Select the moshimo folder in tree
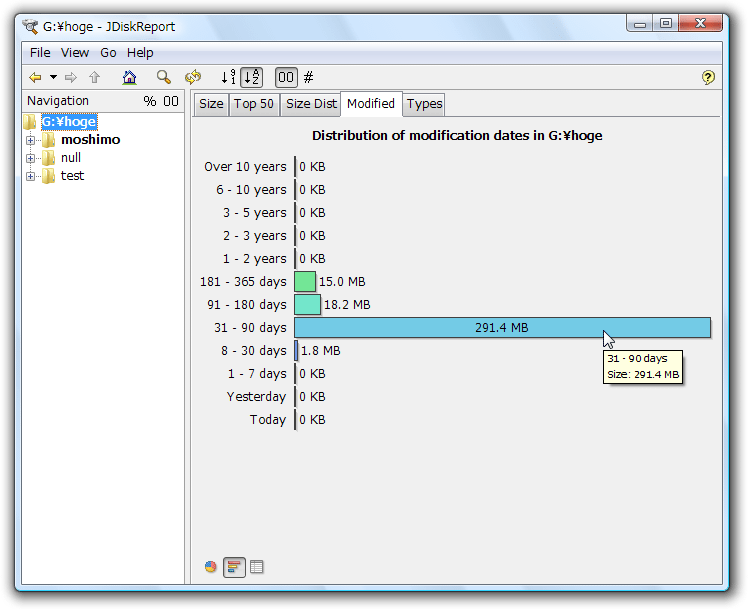749x609 pixels. click(x=90, y=140)
